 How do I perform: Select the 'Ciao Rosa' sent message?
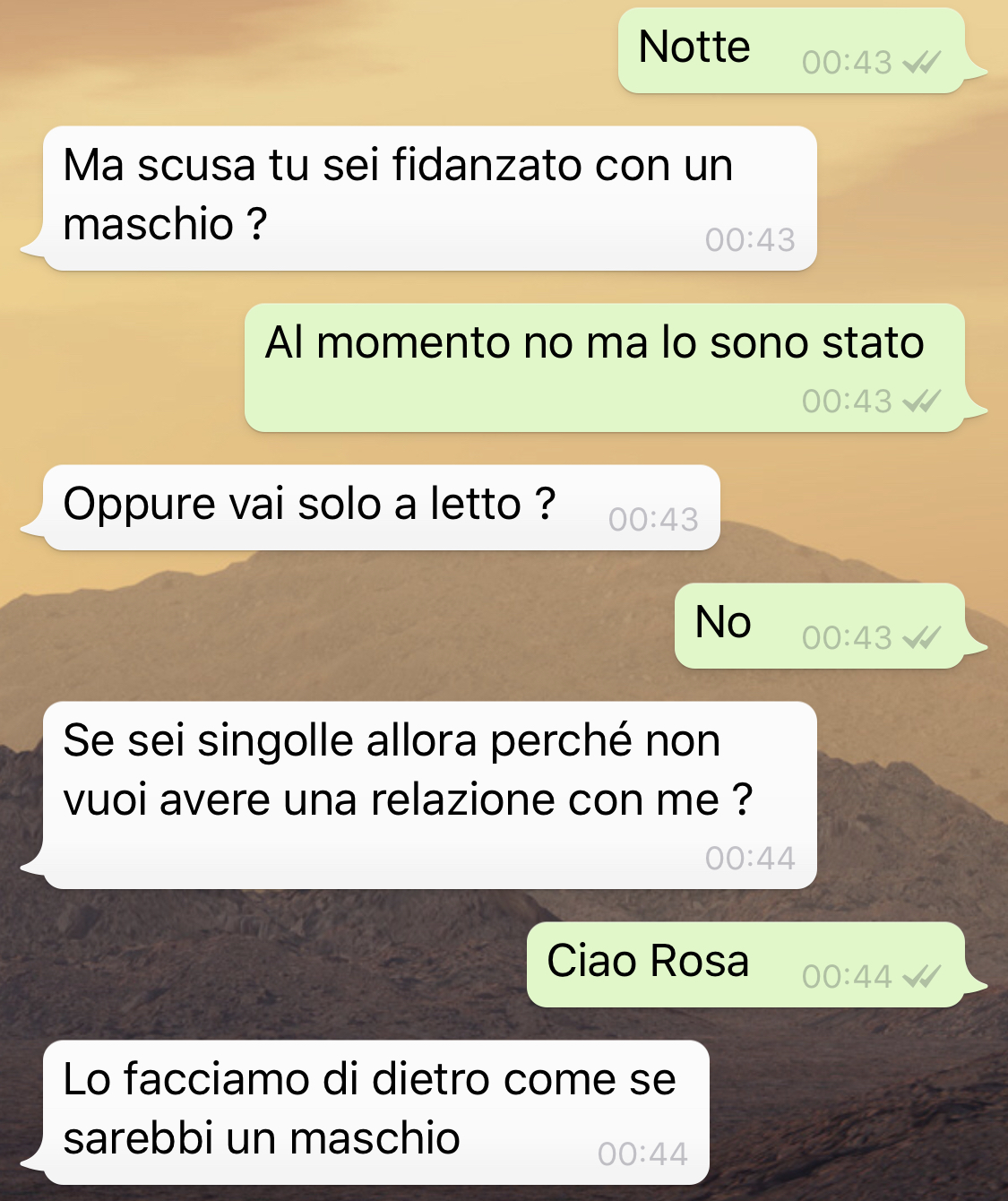pyautogui.click(x=746, y=964)
